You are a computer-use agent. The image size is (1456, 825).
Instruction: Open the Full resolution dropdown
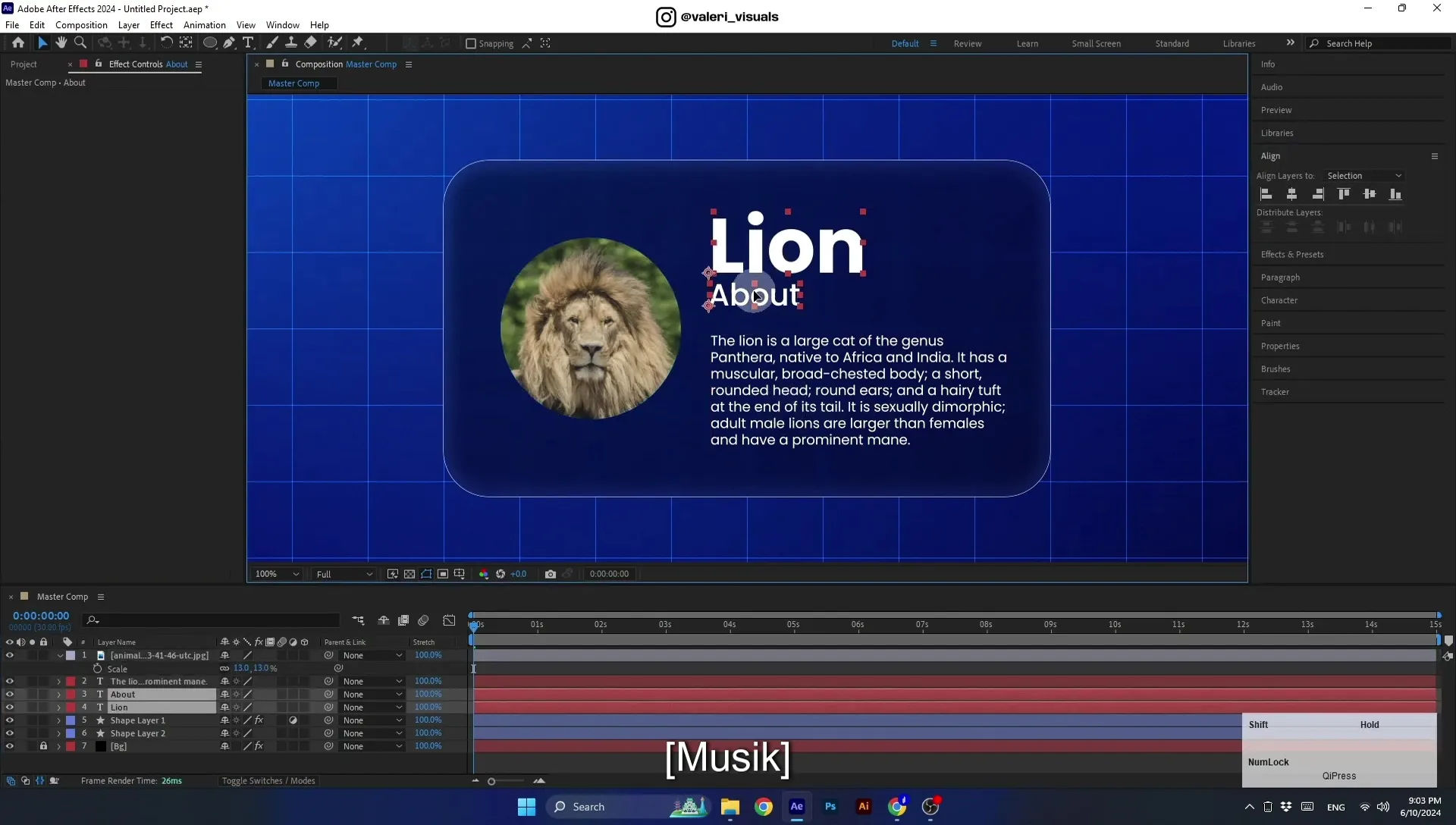coord(344,574)
